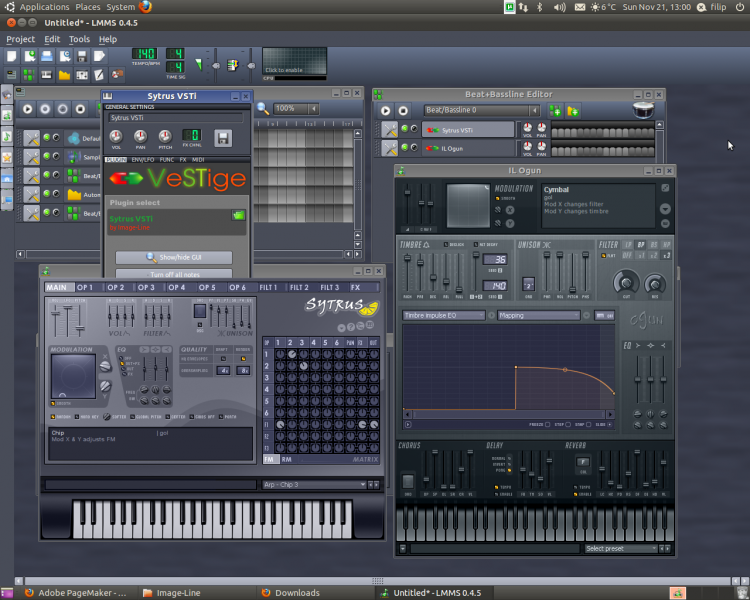
Task: Click the Song Editor stop button
Action: (x=80, y=109)
